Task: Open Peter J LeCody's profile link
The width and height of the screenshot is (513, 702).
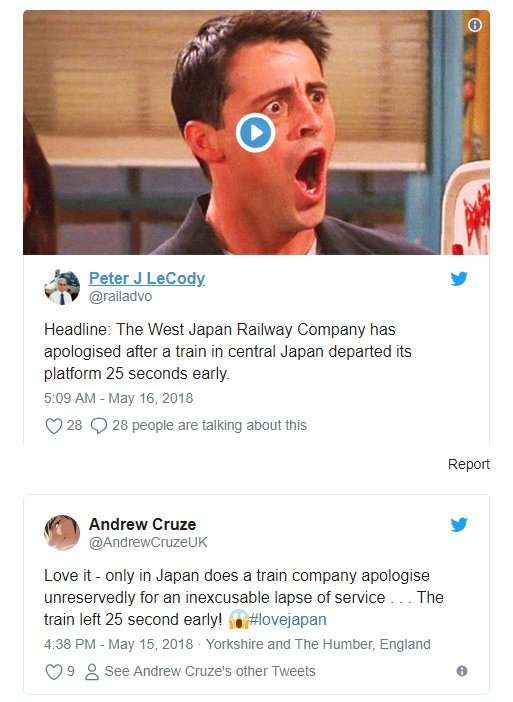Action: click(147, 278)
